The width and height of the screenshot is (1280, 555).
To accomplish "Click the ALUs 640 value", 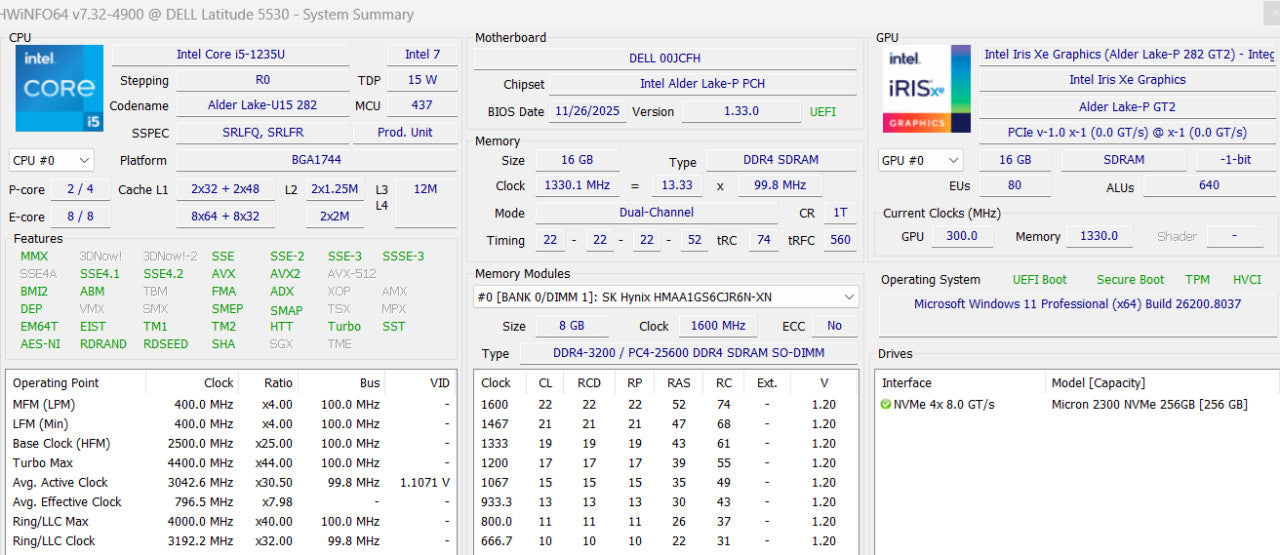I will point(1209,185).
